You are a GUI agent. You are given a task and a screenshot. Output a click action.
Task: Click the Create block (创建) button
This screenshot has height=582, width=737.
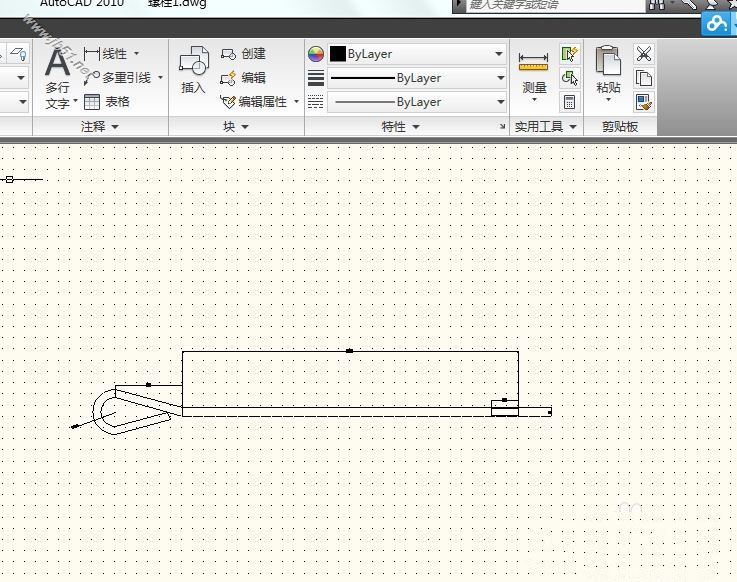[x=243, y=54]
